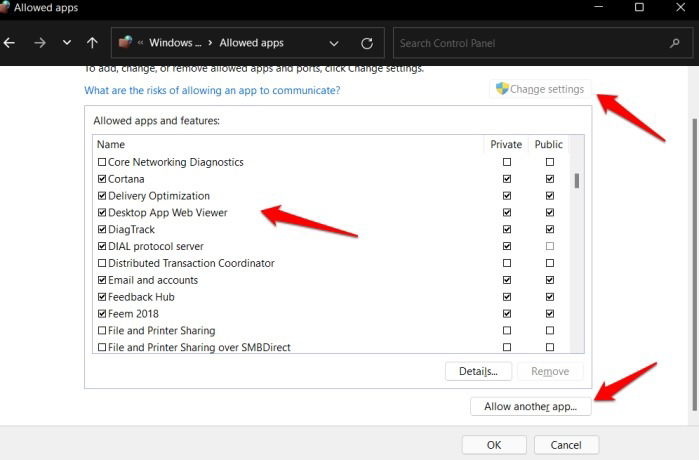Confirm changes with OK button

pyautogui.click(x=494, y=445)
